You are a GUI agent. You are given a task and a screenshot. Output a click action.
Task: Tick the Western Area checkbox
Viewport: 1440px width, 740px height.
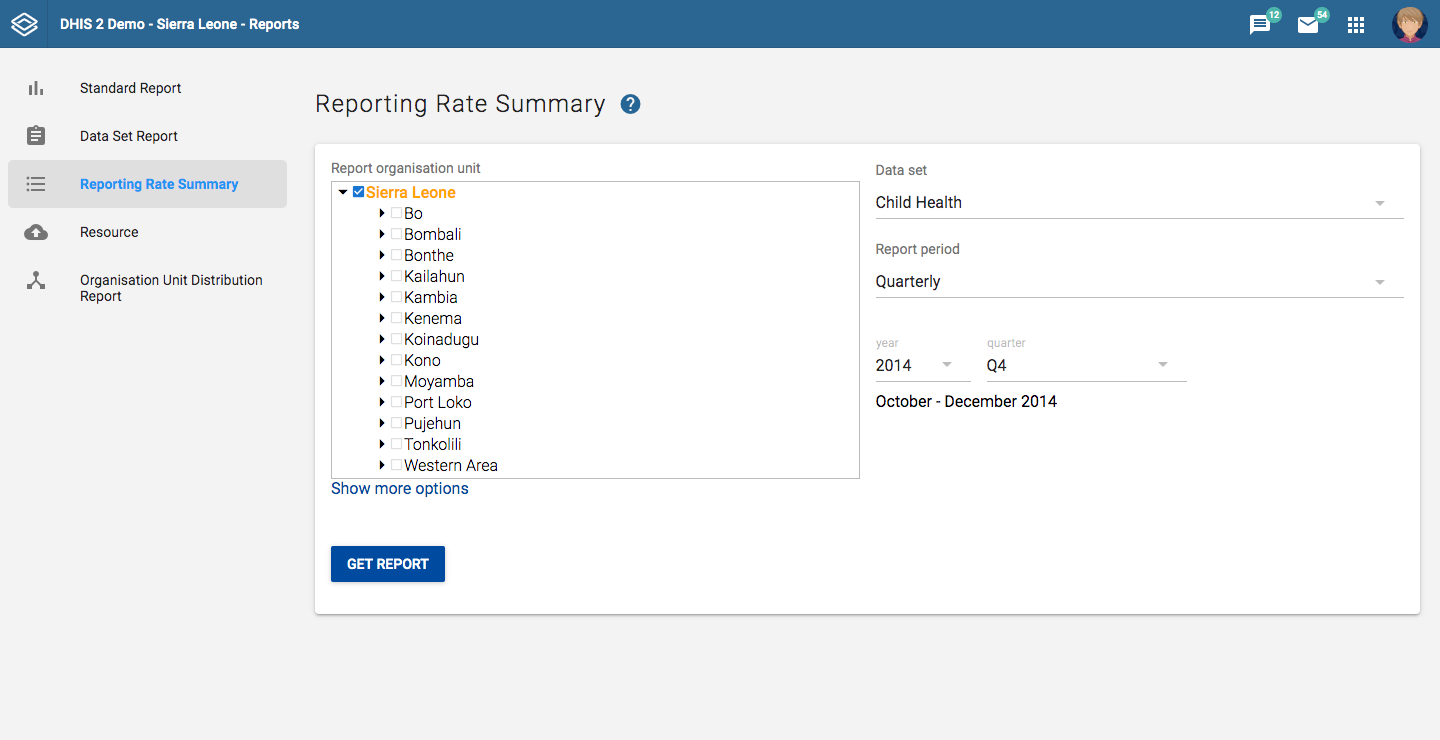pos(397,465)
